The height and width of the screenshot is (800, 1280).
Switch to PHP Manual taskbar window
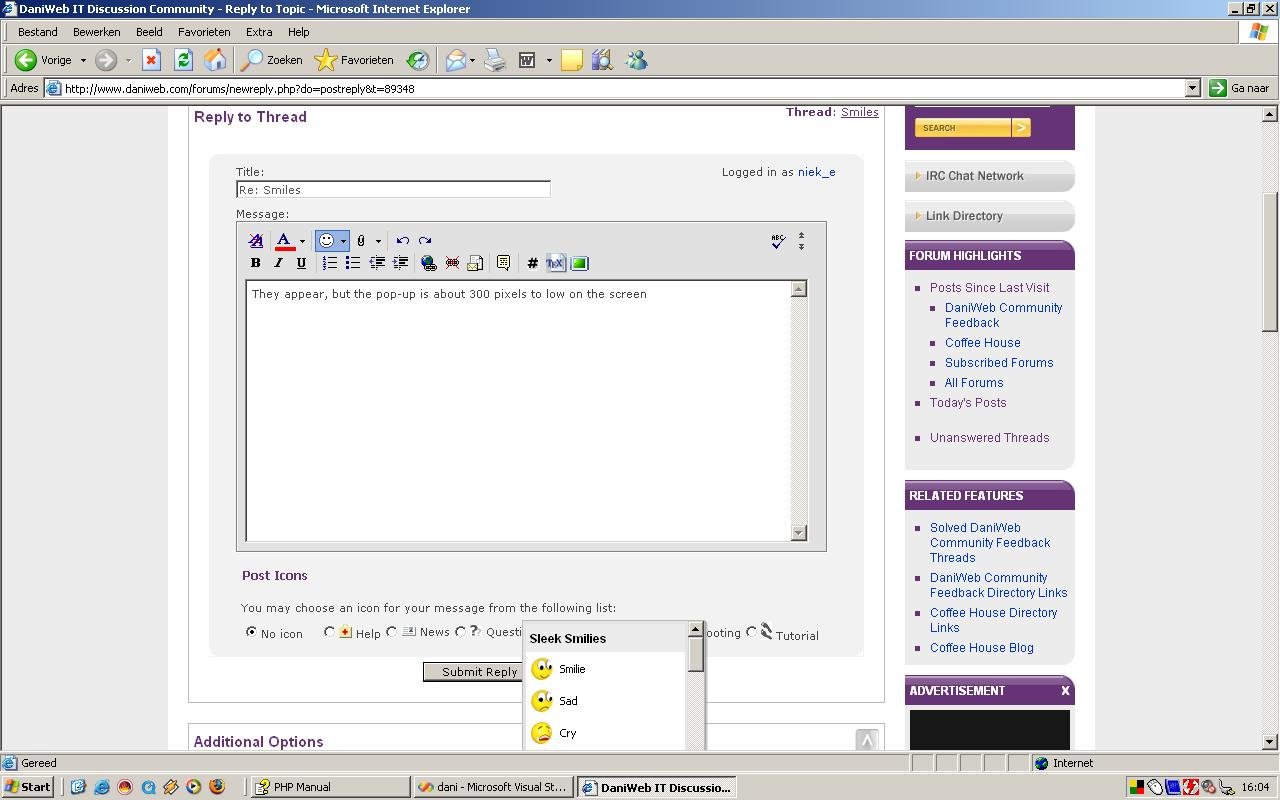click(x=330, y=787)
